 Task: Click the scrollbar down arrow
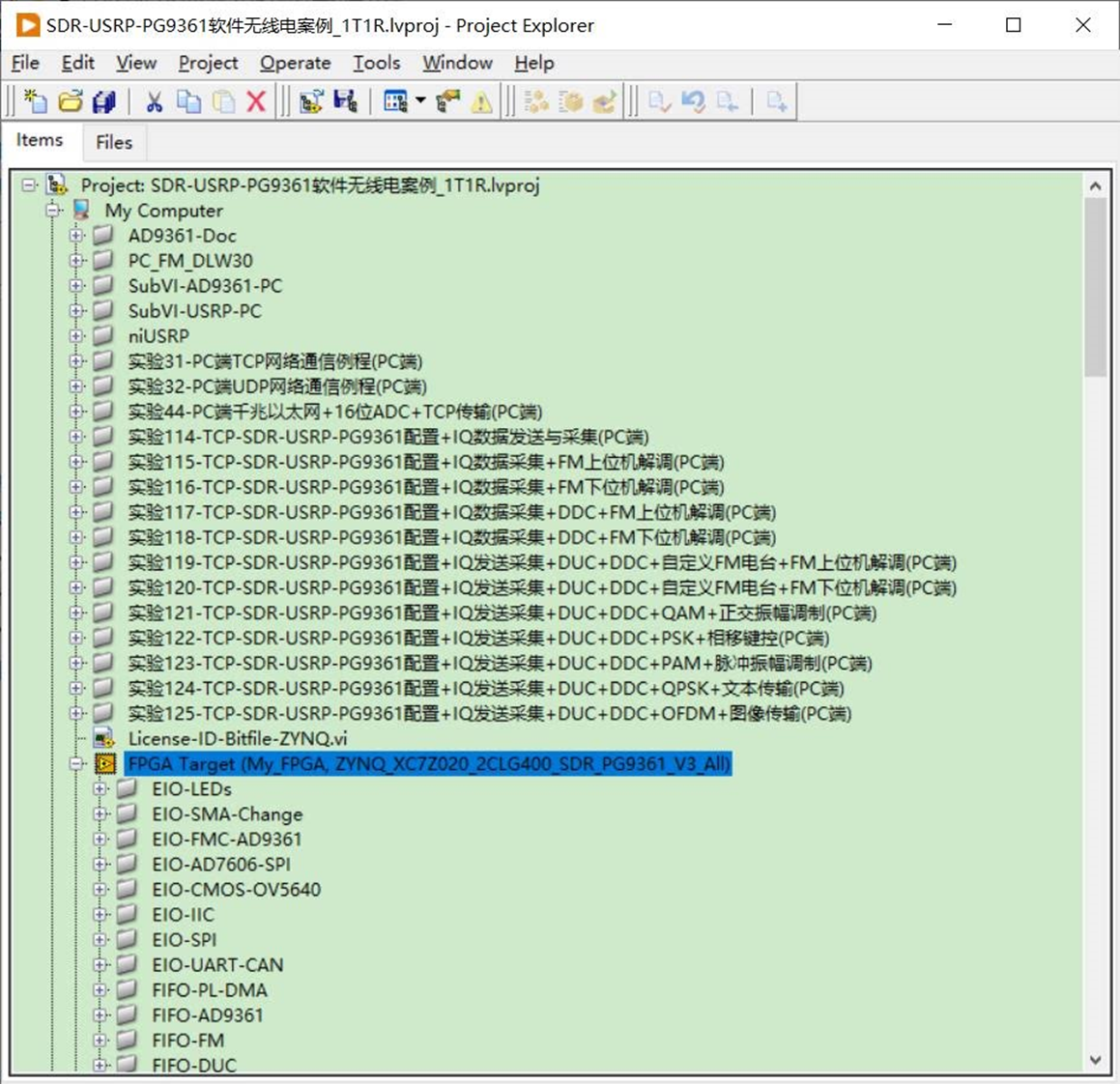(1095, 1061)
